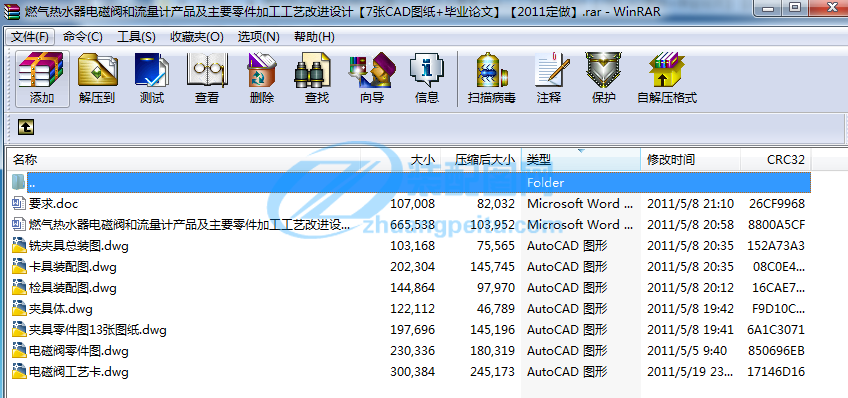The height and width of the screenshot is (398, 848).
Task: Click the folder icon of the '..' row
Action: [x=19, y=182]
